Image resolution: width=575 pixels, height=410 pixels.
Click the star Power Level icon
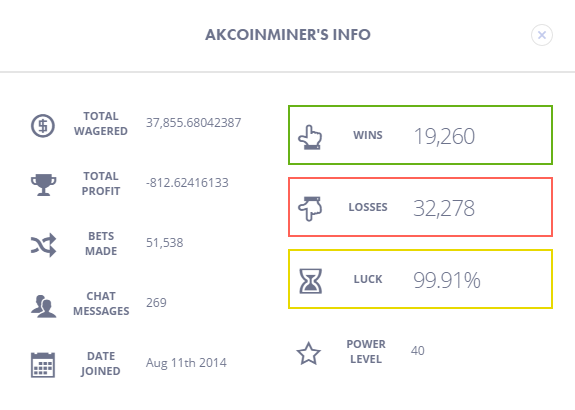click(308, 354)
